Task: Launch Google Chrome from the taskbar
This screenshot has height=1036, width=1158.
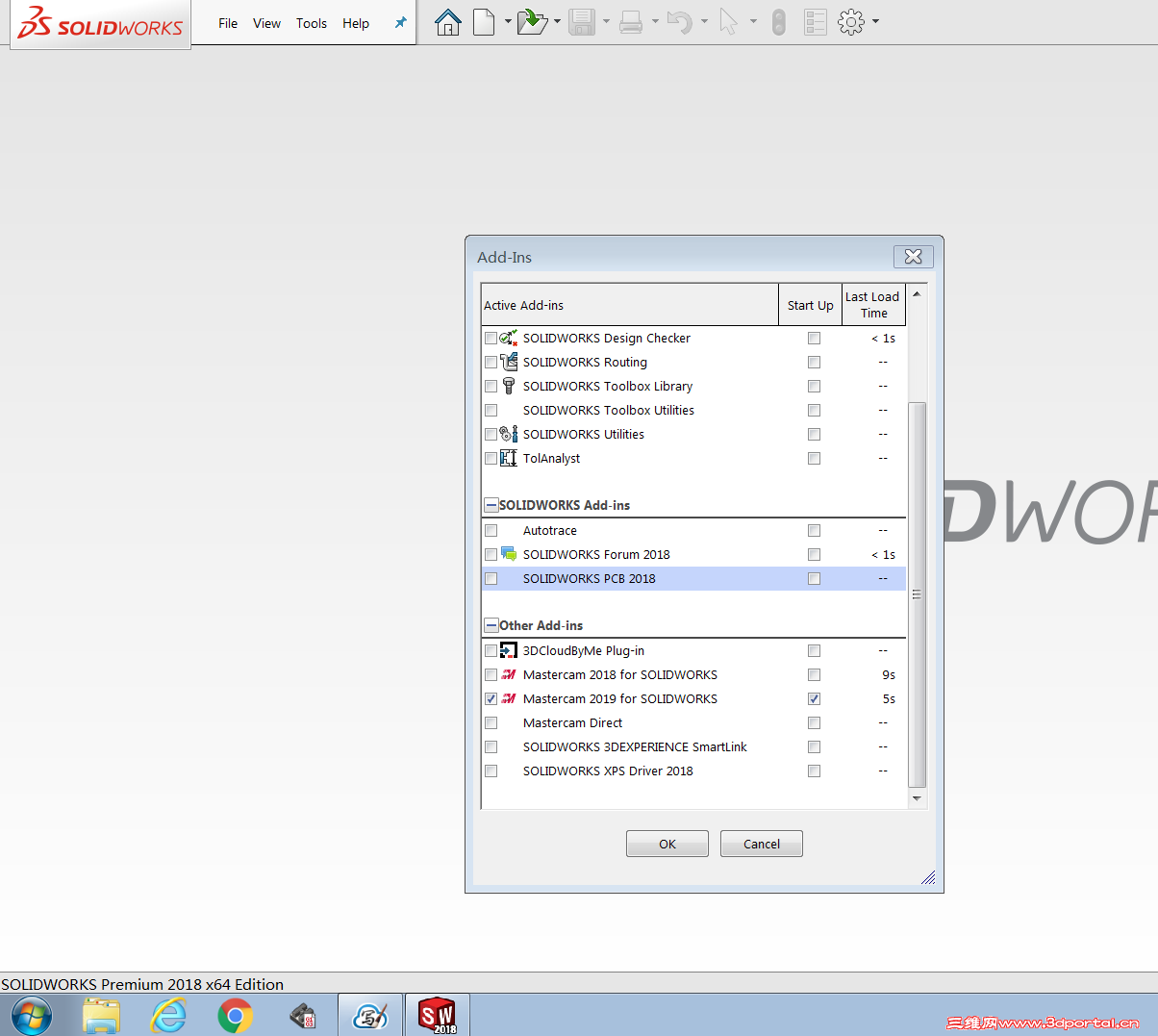Action: click(236, 1016)
